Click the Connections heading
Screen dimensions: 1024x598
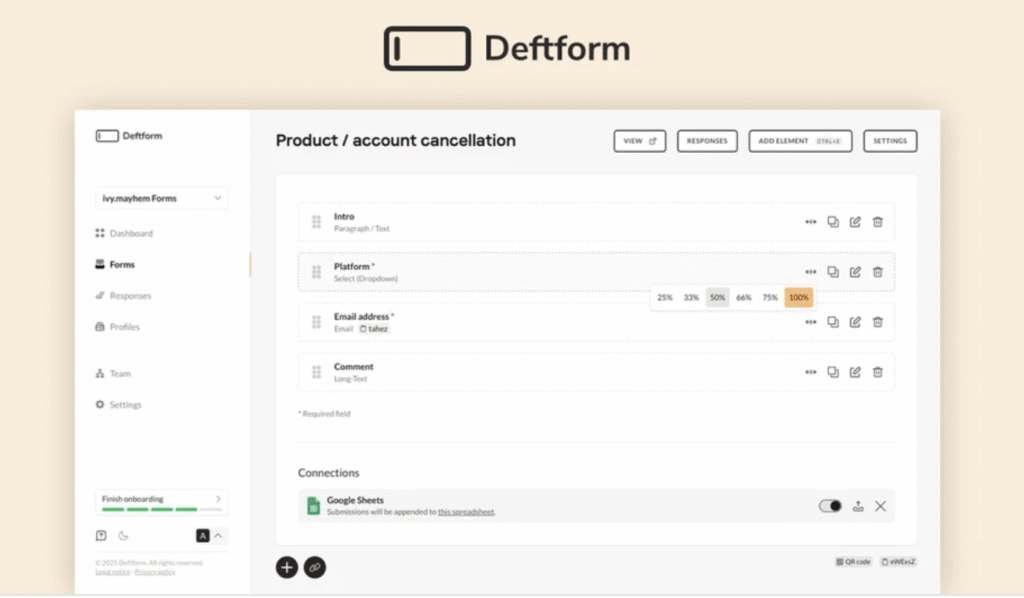[x=328, y=473]
